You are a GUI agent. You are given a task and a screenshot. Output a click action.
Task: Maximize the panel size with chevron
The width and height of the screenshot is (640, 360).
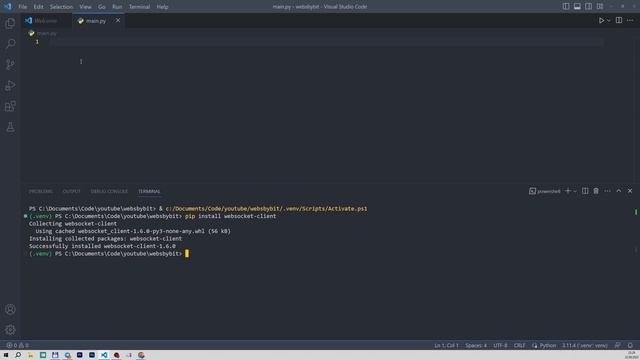point(619,191)
